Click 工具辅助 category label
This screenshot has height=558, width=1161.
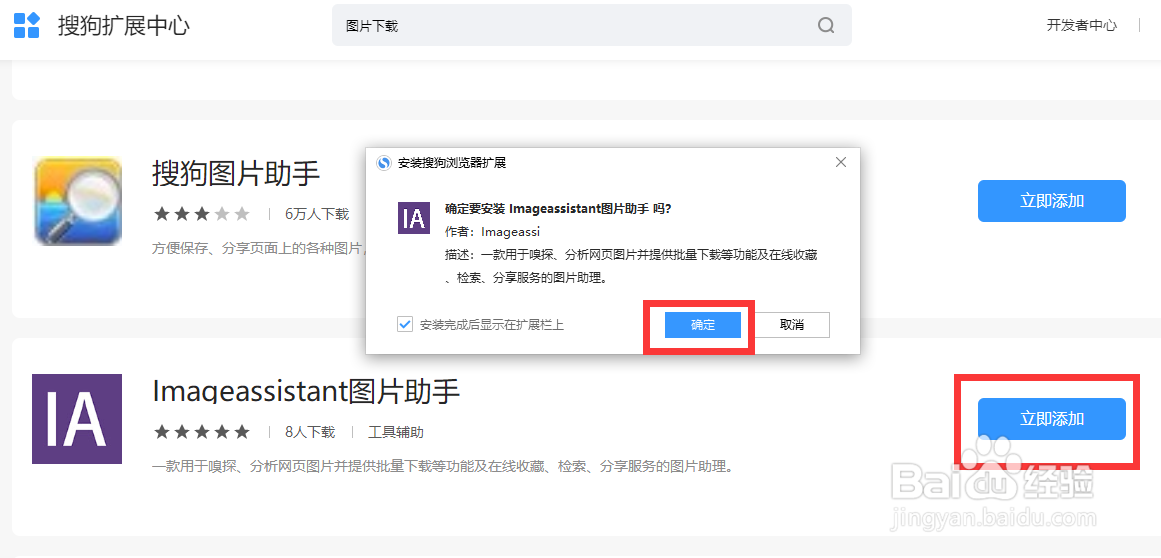(x=396, y=432)
